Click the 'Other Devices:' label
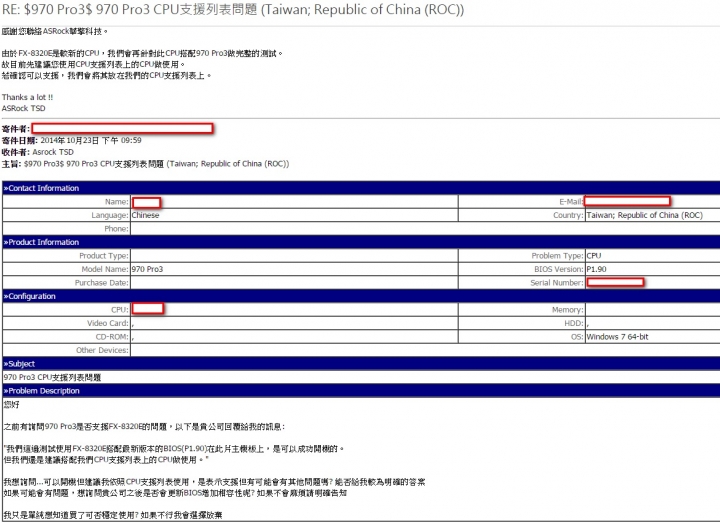The height and width of the screenshot is (523, 720). [102, 350]
